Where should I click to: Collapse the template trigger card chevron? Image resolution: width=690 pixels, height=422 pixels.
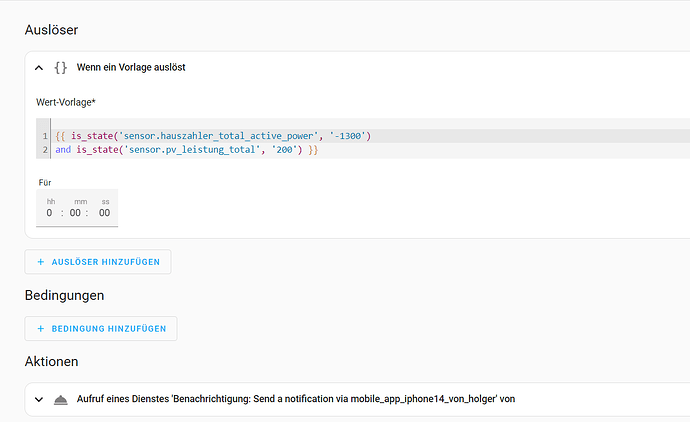tap(39, 68)
